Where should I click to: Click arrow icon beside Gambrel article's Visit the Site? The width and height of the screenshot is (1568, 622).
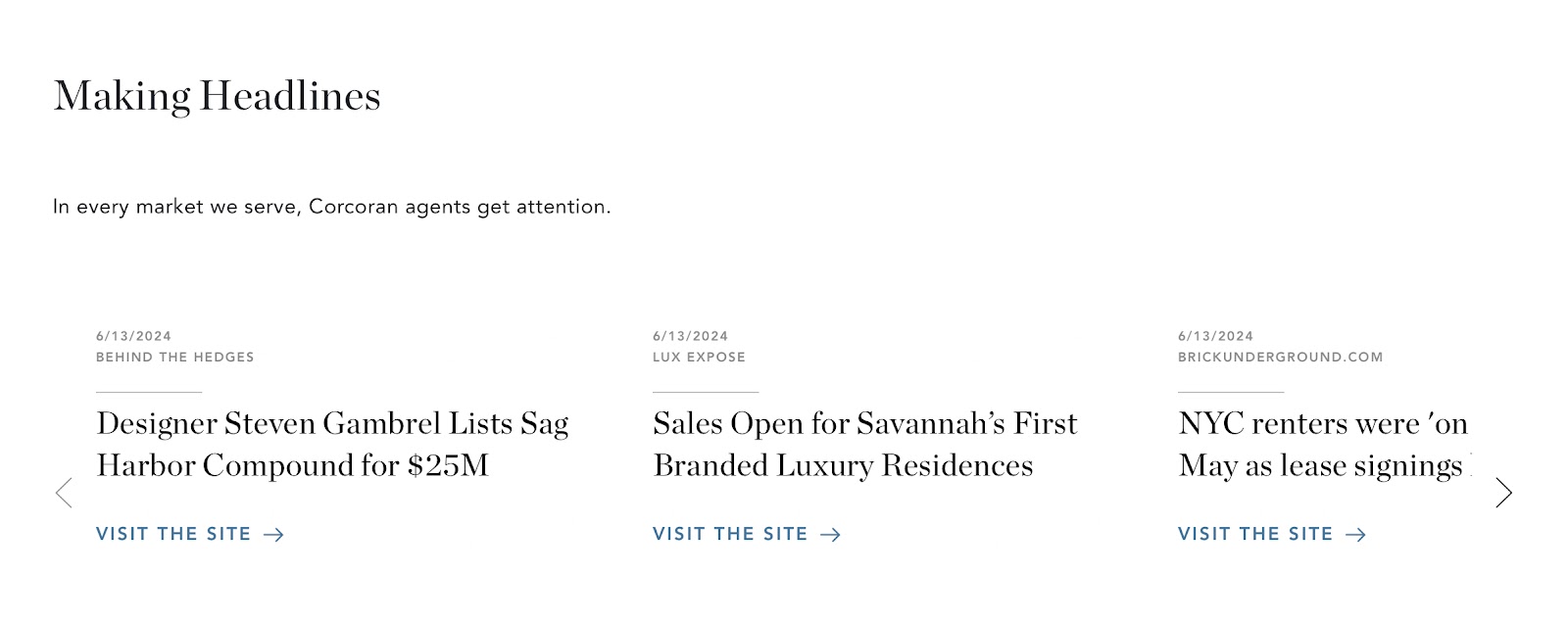click(x=274, y=535)
